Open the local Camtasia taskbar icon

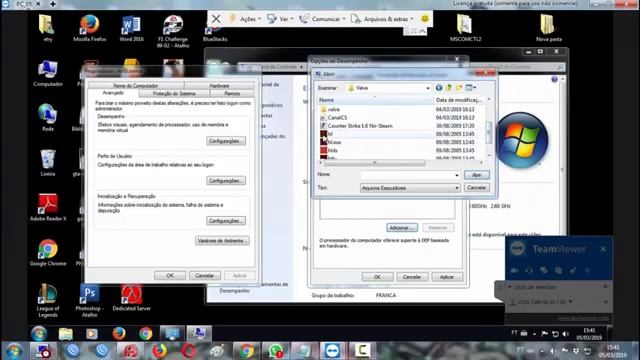362,351
